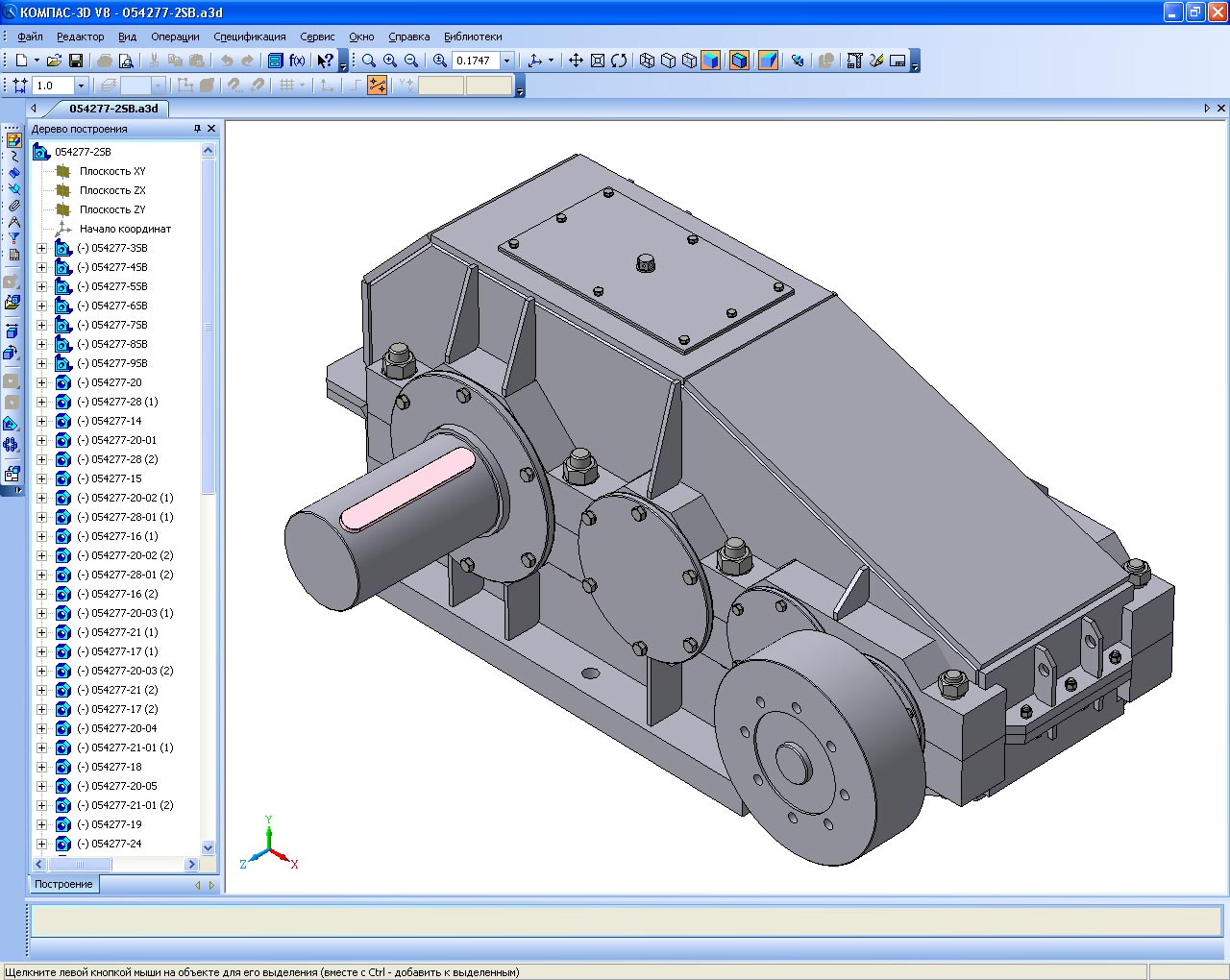Open the Filters funnel toolbar
Image resolution: width=1230 pixels, height=980 pixels.
pos(13,238)
